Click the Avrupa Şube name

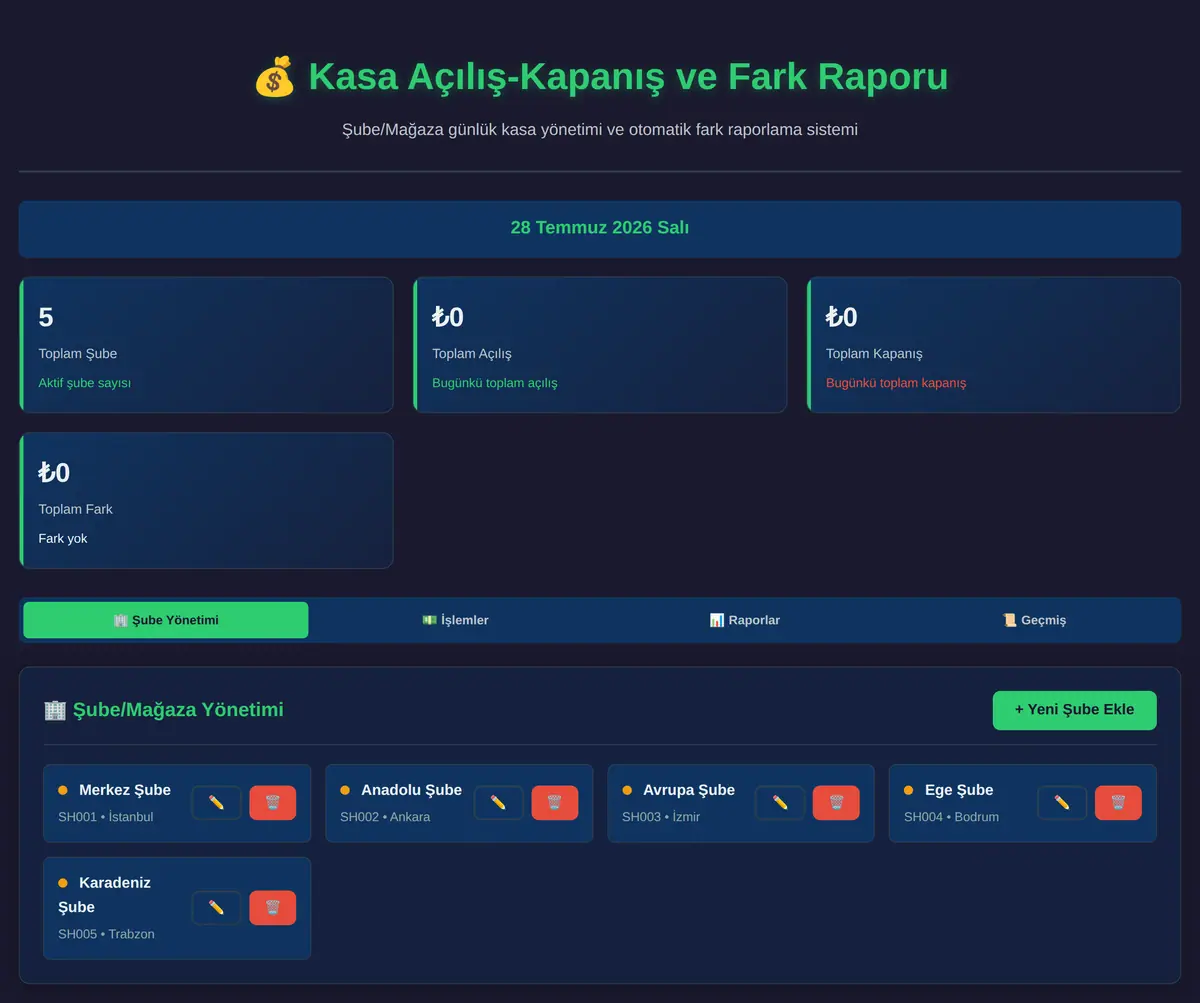click(689, 790)
